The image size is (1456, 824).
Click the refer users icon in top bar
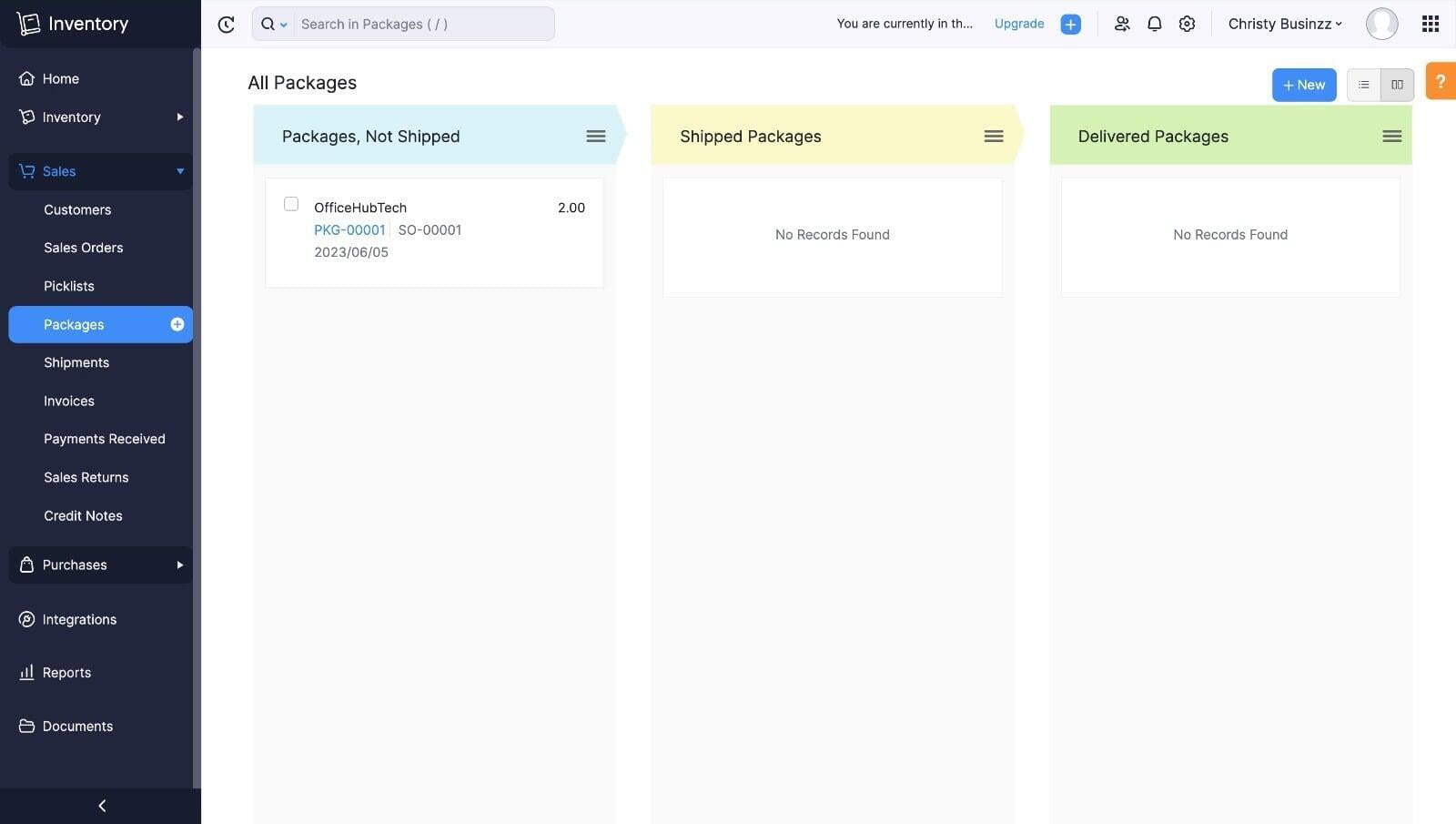pos(1122,24)
